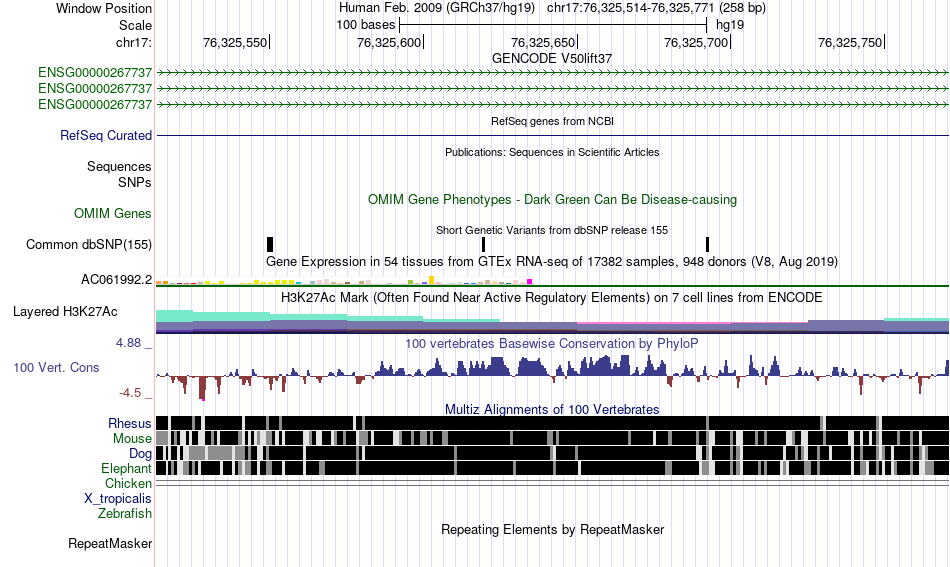Select the dbSNP variant marker nearest 76,325,550
Screen dimensions: 950x567
[270, 244]
